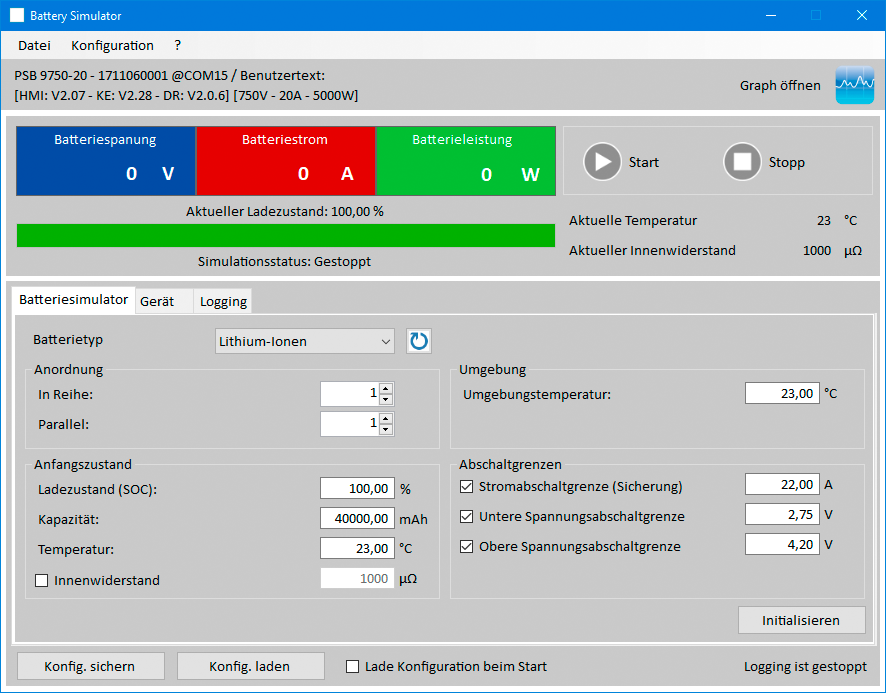Expand the Batterietyp Lithium-Ionen dropdown
886x693 pixels.
(x=305, y=341)
